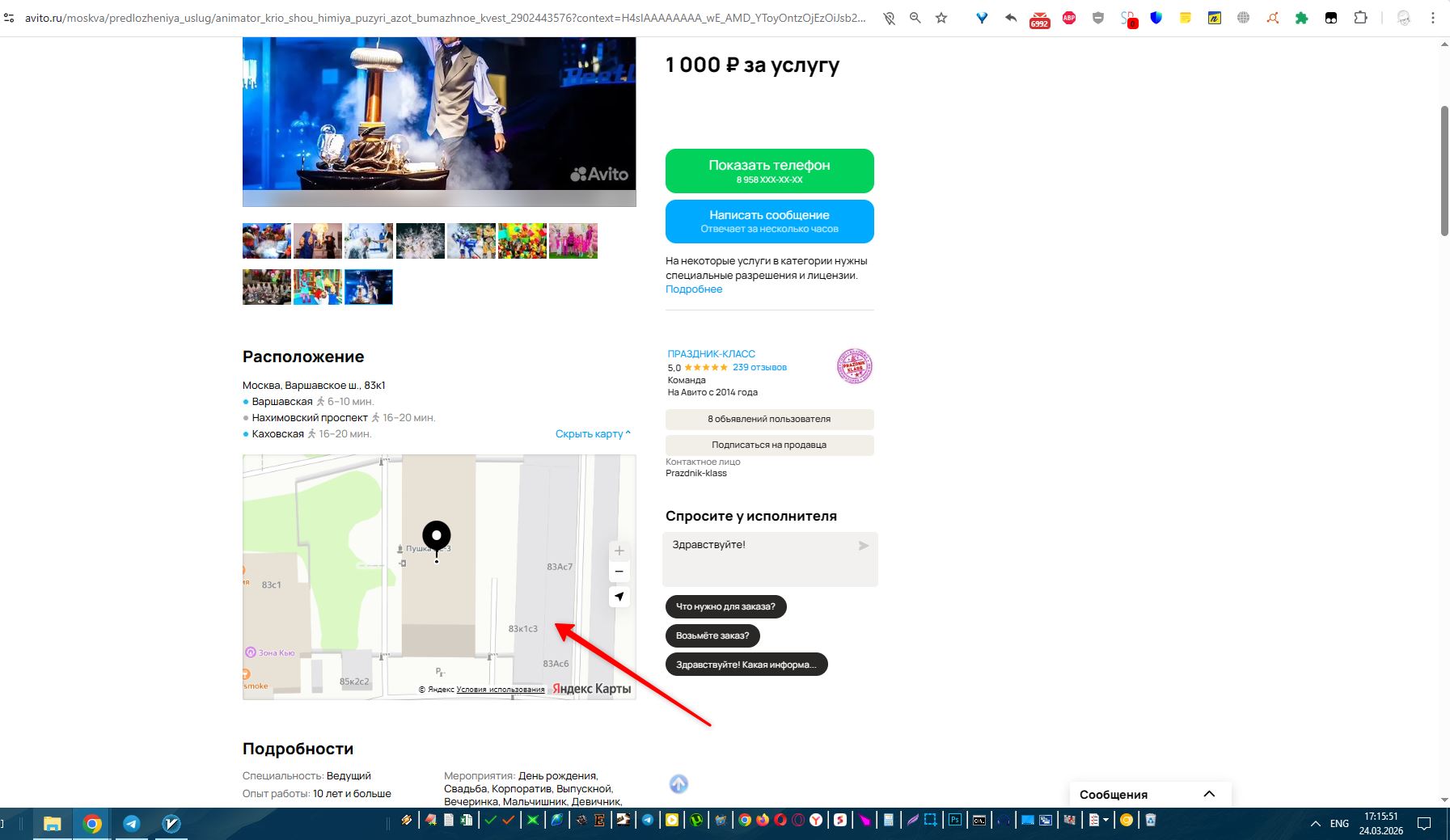Locate me on the map
This screenshot has height=840, width=1450.
(x=619, y=597)
